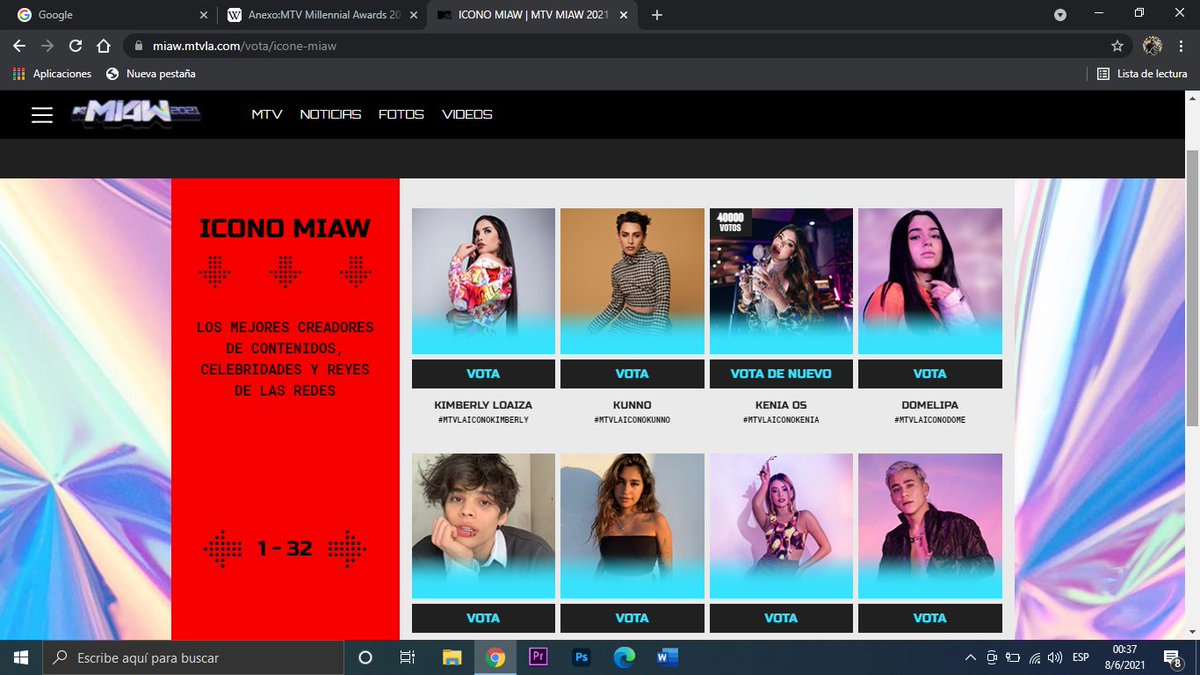Open the notification center icon
The width and height of the screenshot is (1200, 675).
[1175, 657]
